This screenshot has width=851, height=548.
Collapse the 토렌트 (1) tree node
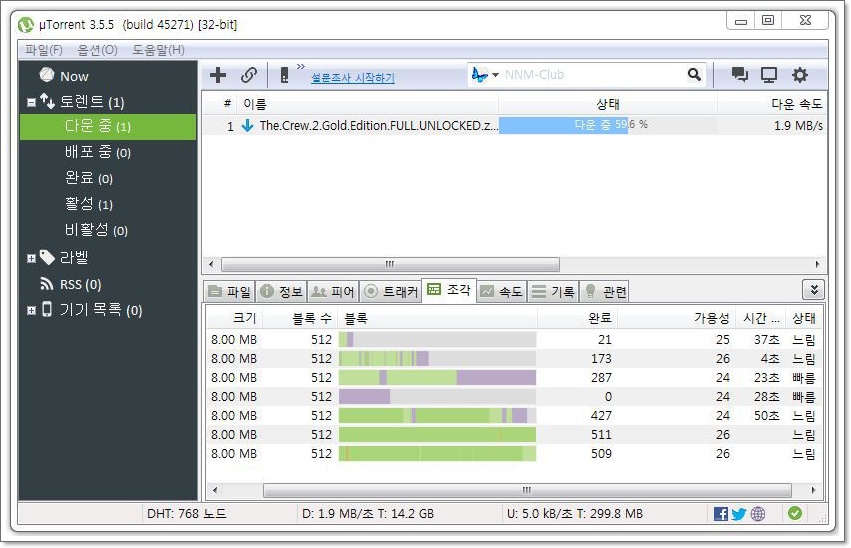tap(31, 102)
